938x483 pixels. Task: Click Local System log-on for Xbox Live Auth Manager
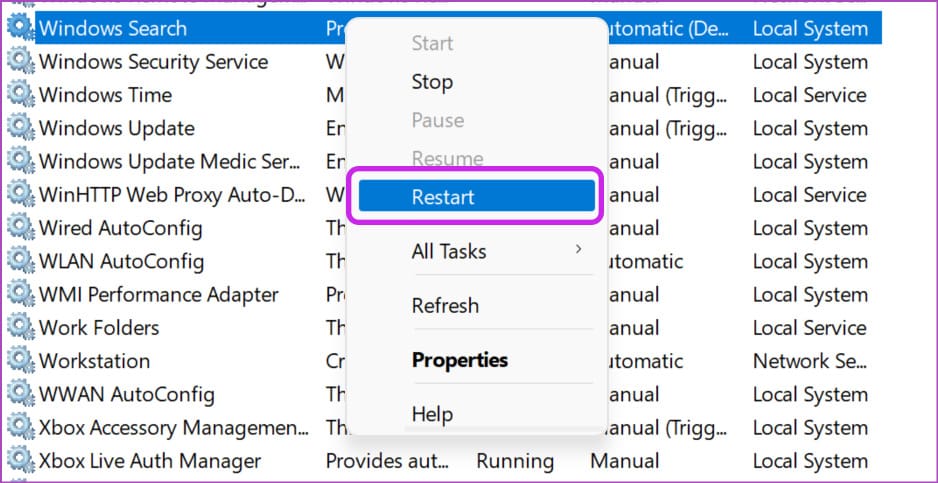click(x=810, y=462)
